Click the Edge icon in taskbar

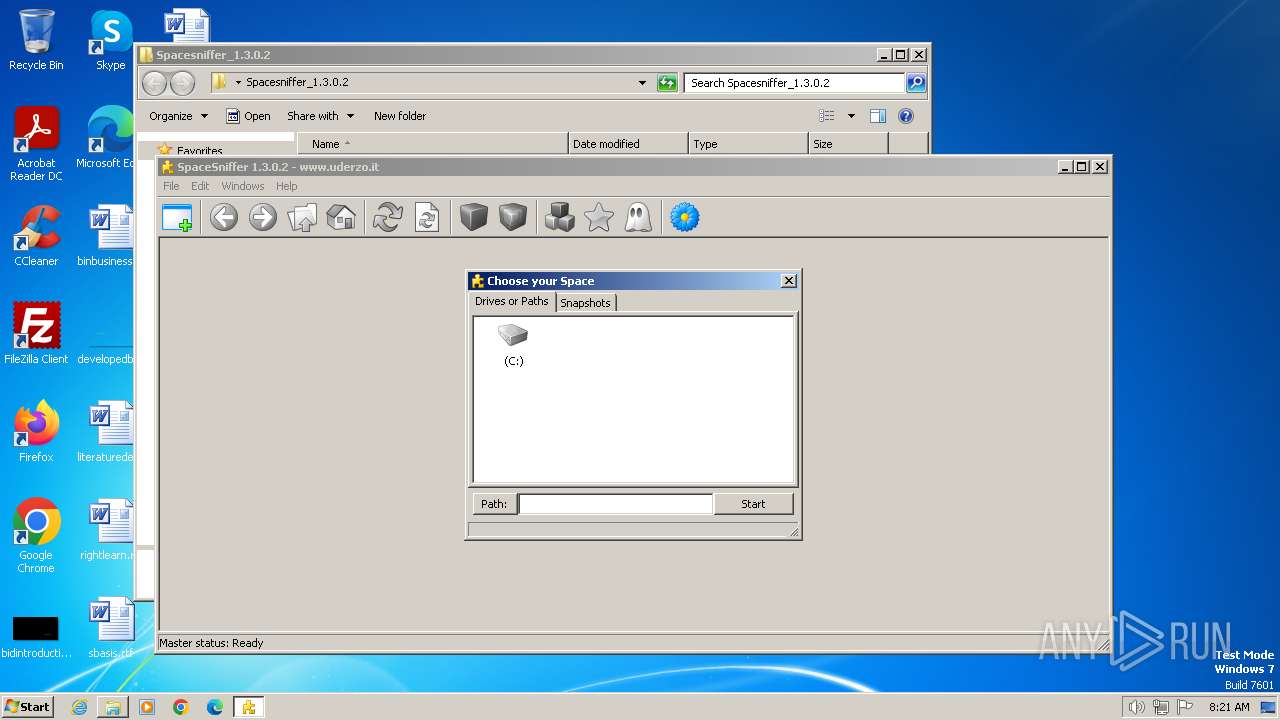(x=215, y=707)
